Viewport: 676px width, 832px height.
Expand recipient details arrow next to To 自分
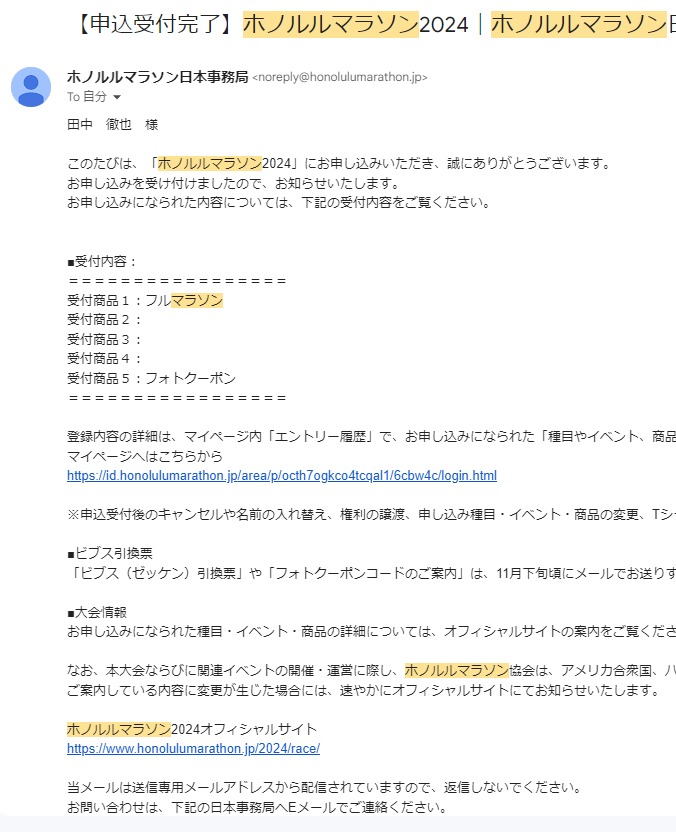coord(117,98)
